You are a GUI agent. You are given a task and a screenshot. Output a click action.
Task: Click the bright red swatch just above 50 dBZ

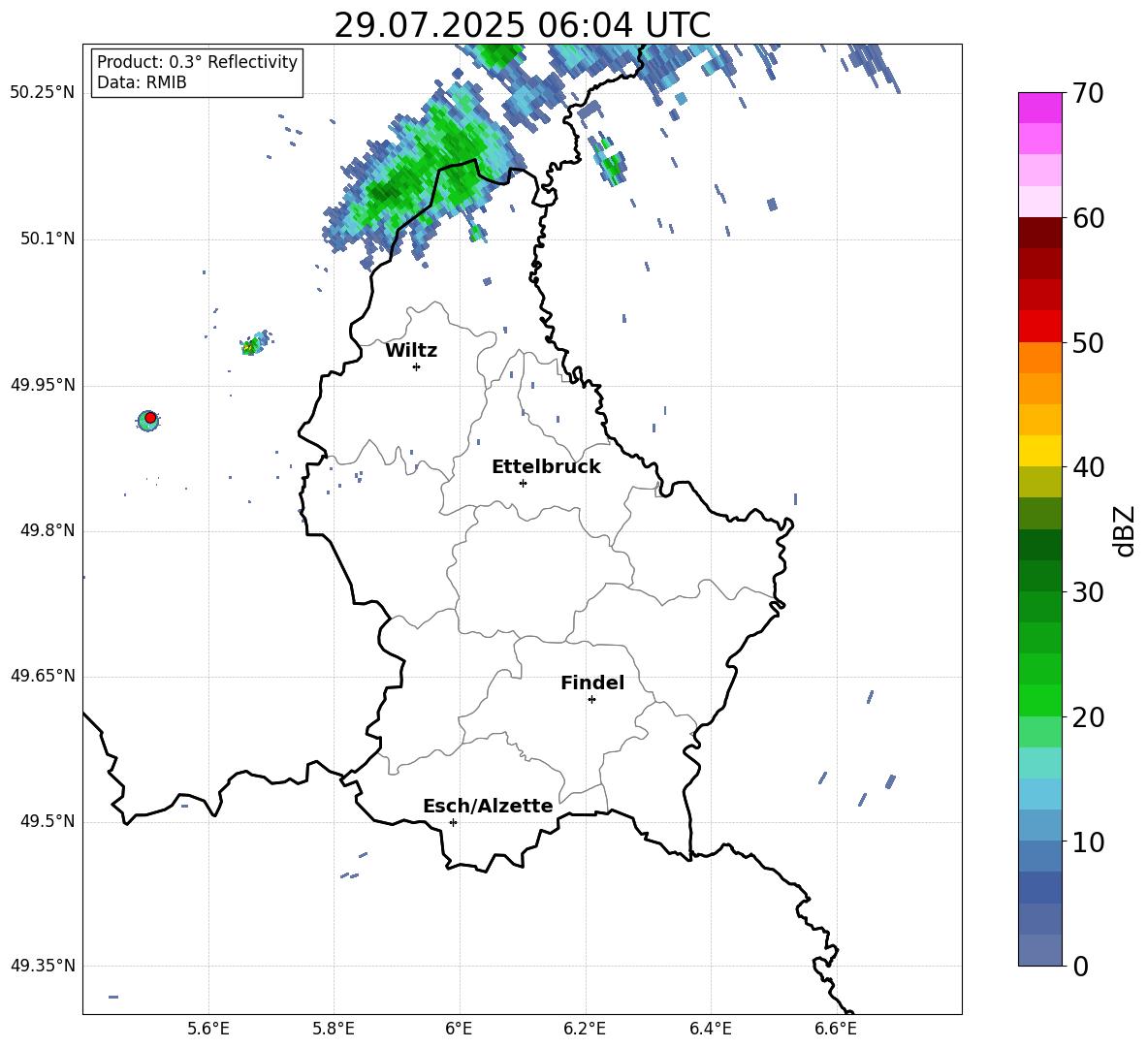point(1039,327)
